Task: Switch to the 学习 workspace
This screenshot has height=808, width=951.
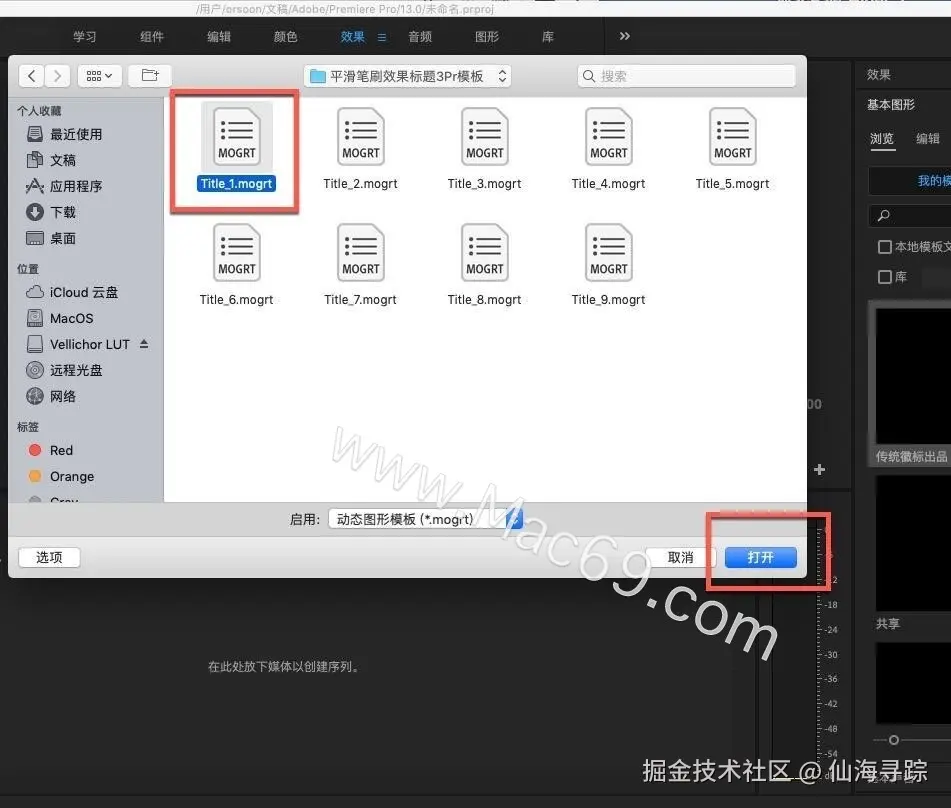Action: 85,37
